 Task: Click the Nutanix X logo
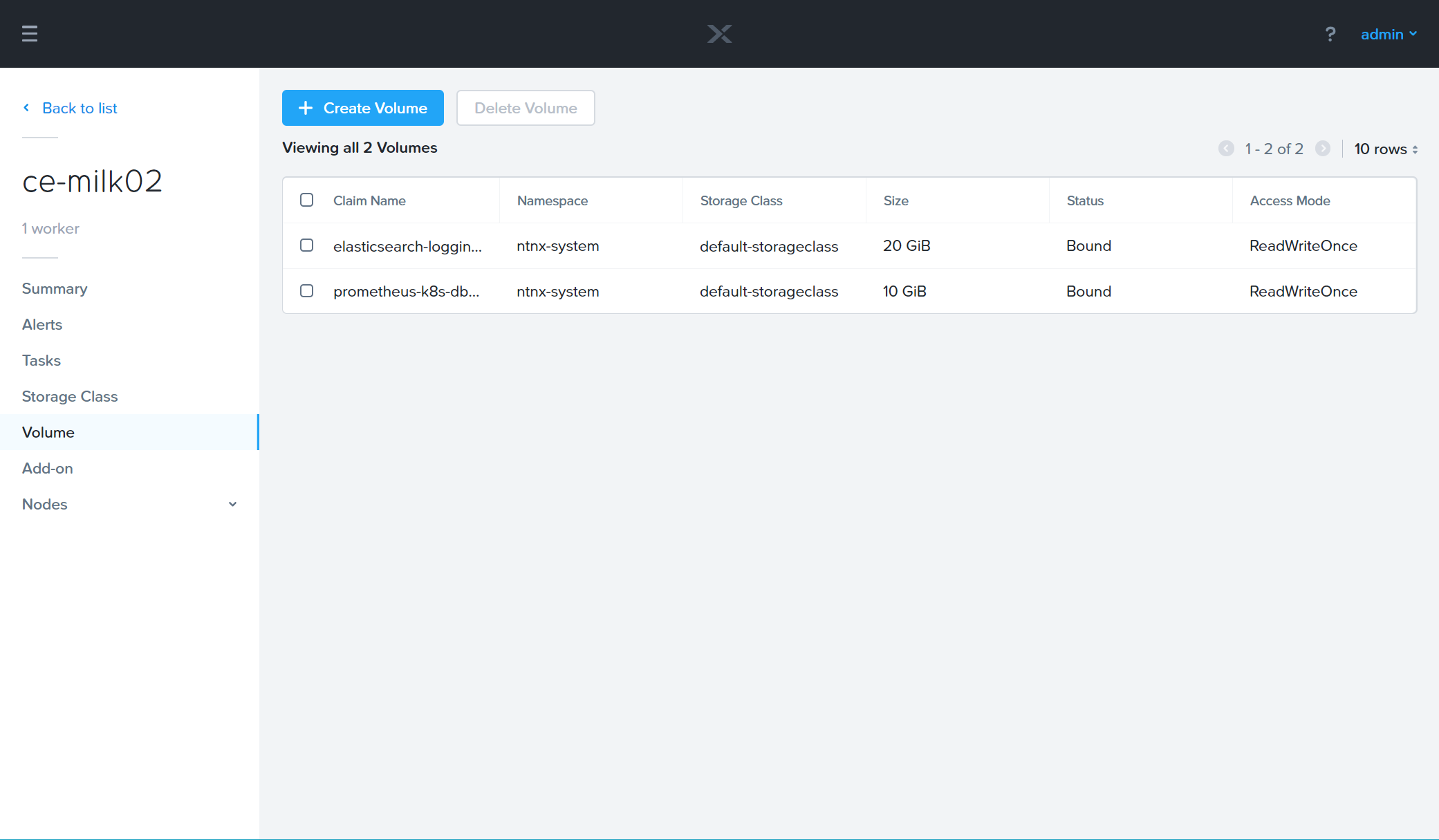pos(719,34)
